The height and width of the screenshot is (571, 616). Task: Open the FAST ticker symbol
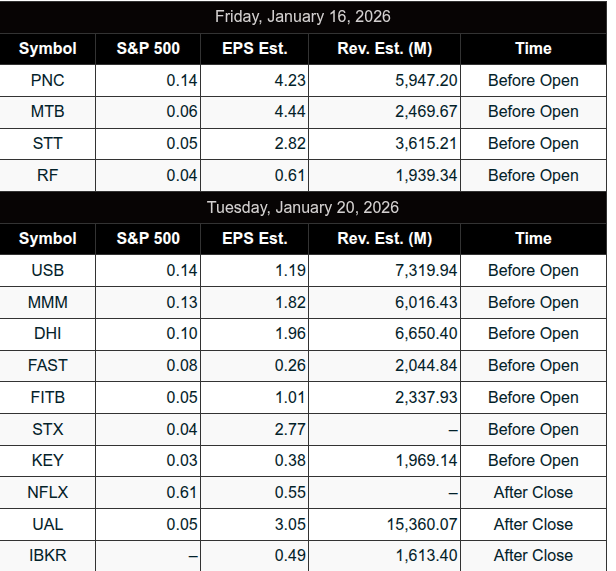47,366
